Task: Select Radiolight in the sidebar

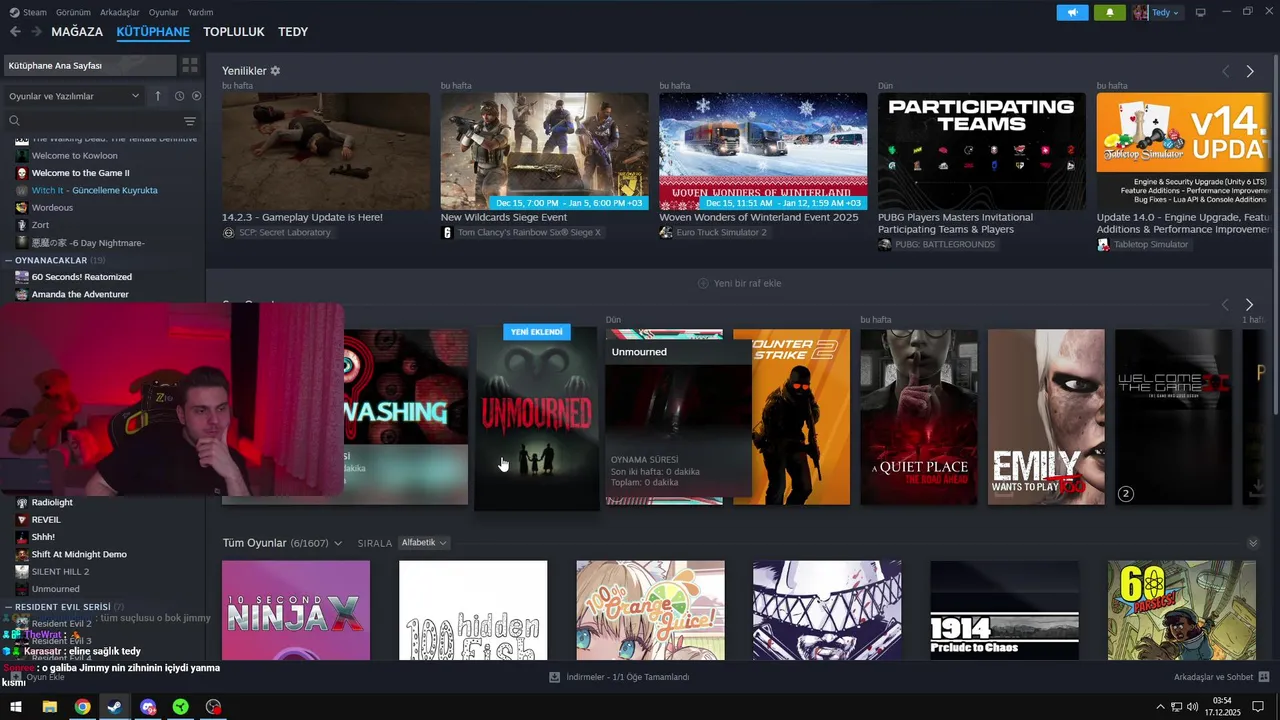Action: pos(52,502)
